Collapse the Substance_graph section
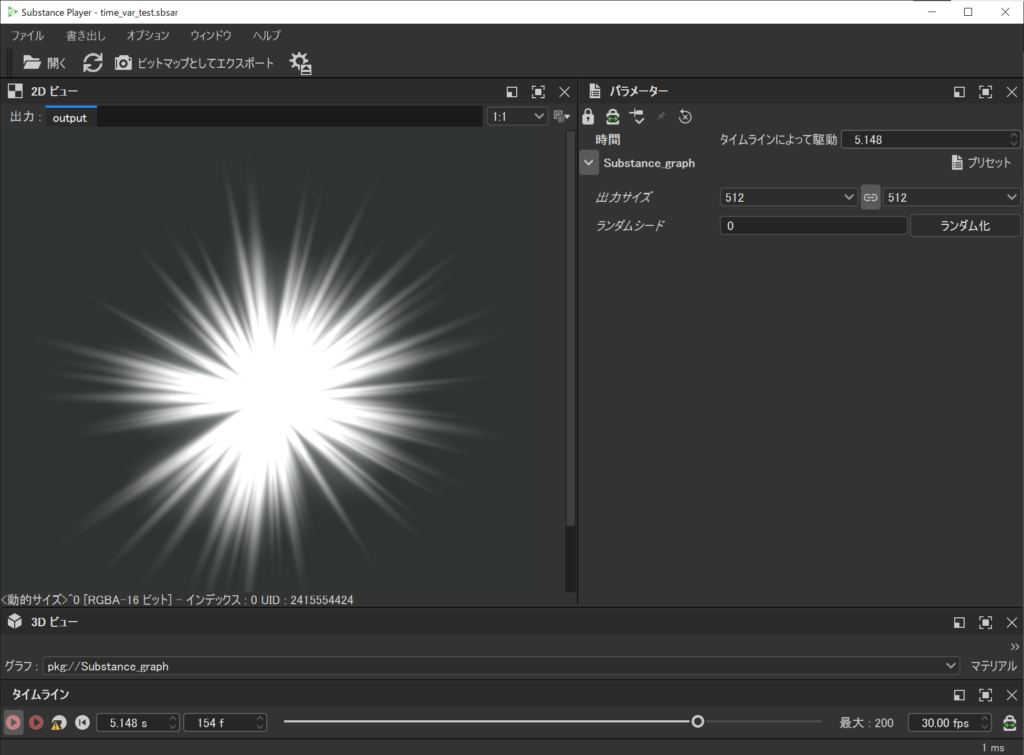This screenshot has width=1024, height=755. tap(589, 162)
